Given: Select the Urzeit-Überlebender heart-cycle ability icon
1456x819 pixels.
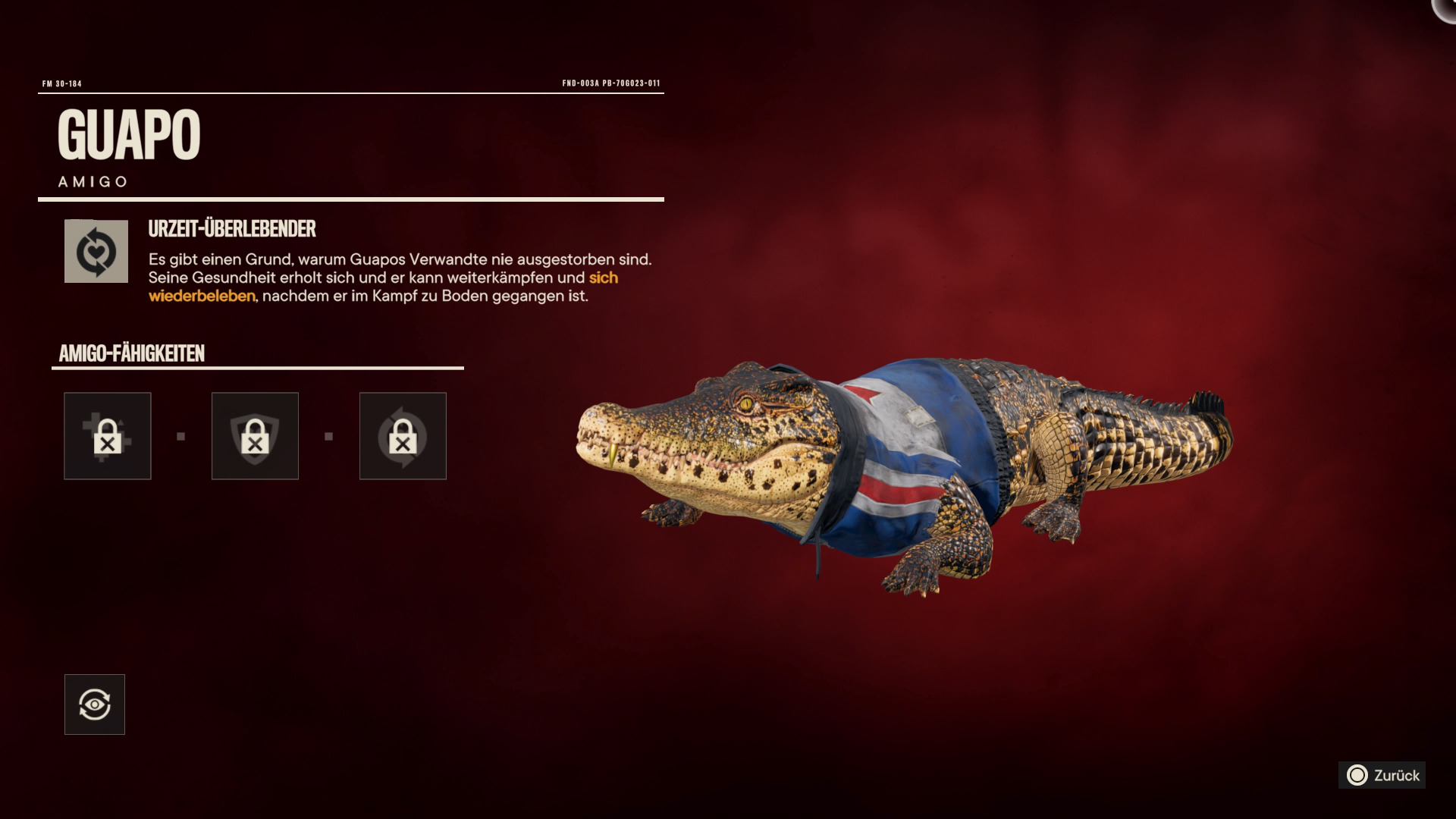Looking at the screenshot, I should pos(96,251).
